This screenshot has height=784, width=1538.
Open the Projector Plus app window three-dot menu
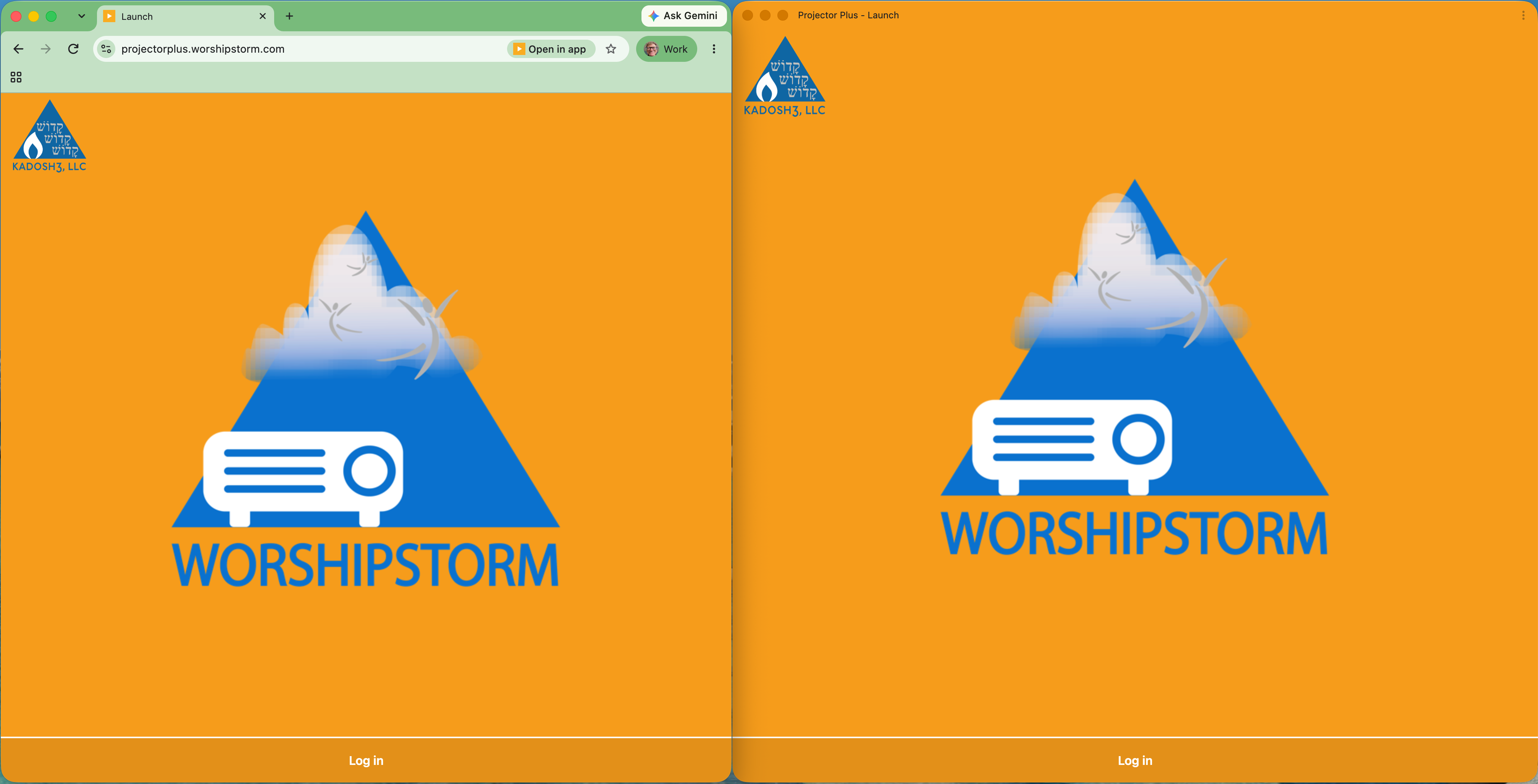tap(1523, 16)
